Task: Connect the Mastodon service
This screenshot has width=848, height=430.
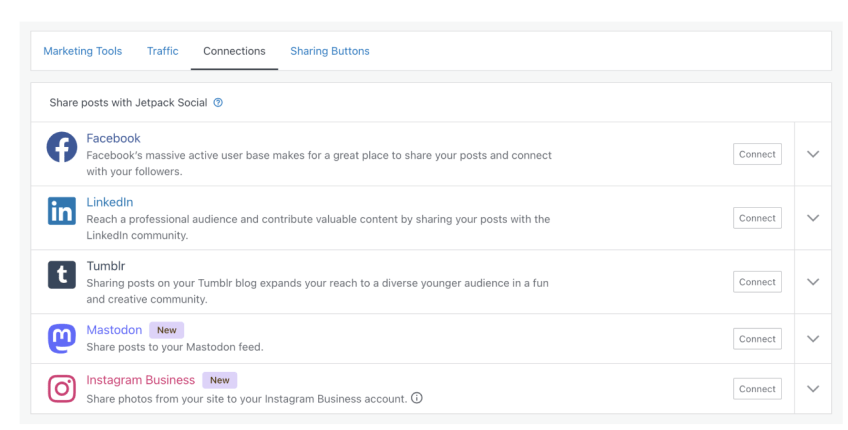Action: [x=757, y=339]
